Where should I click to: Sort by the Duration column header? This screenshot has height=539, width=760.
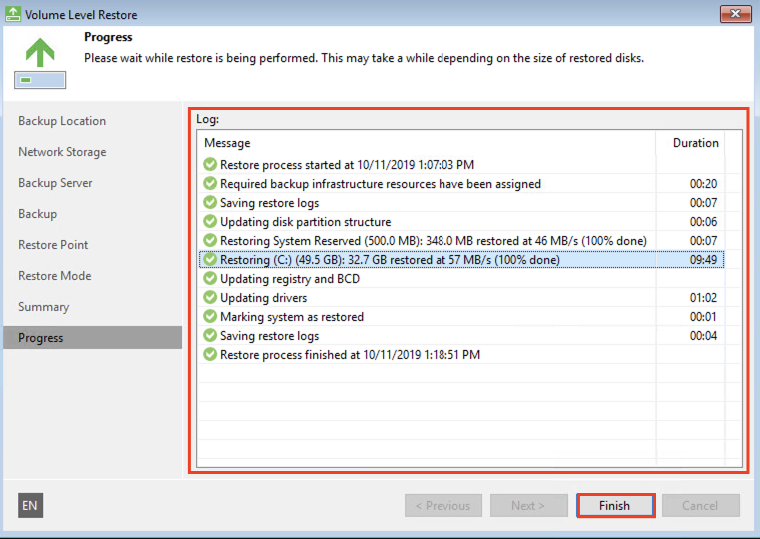pos(695,143)
